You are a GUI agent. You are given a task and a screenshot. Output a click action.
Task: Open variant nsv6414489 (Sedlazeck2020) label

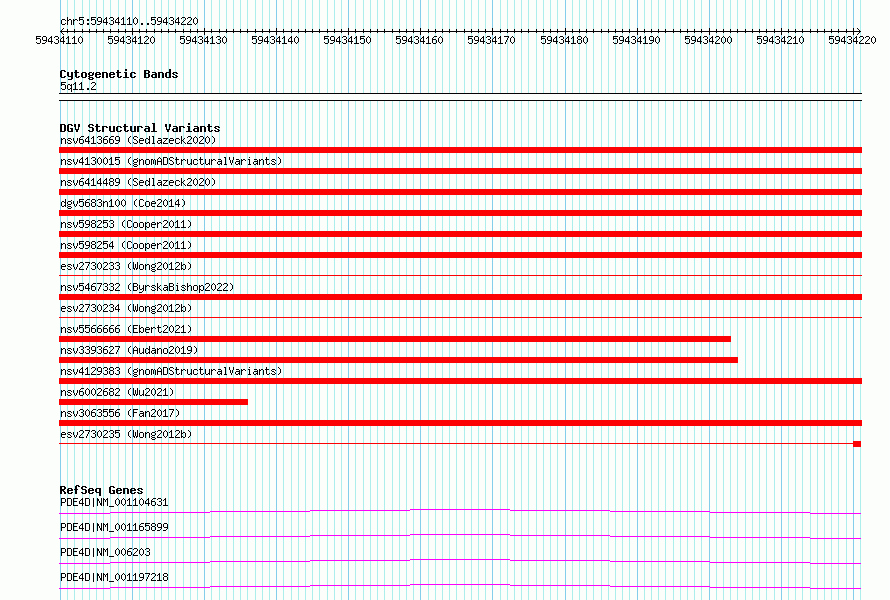coord(138,182)
